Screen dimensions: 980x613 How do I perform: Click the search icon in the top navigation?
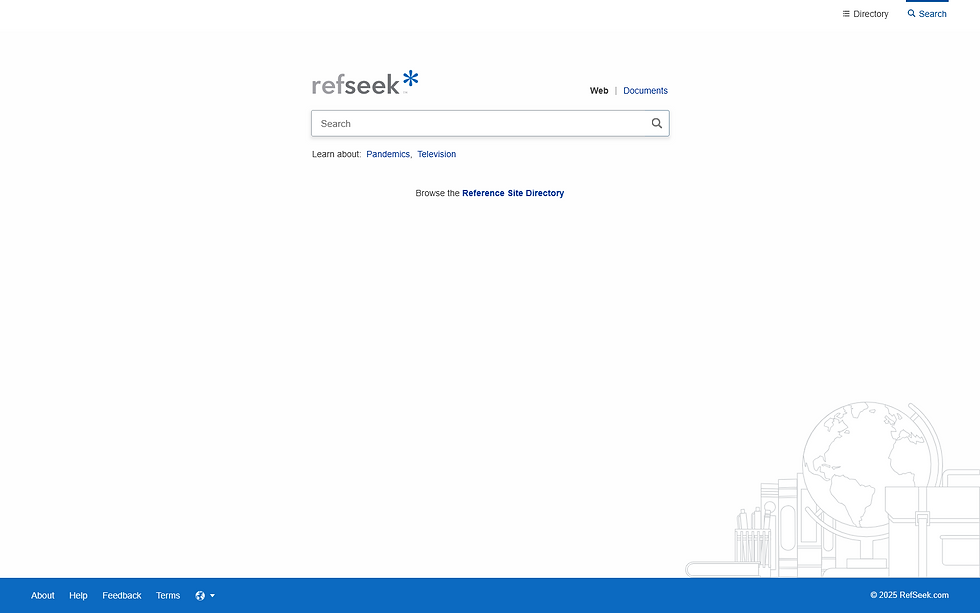910,13
